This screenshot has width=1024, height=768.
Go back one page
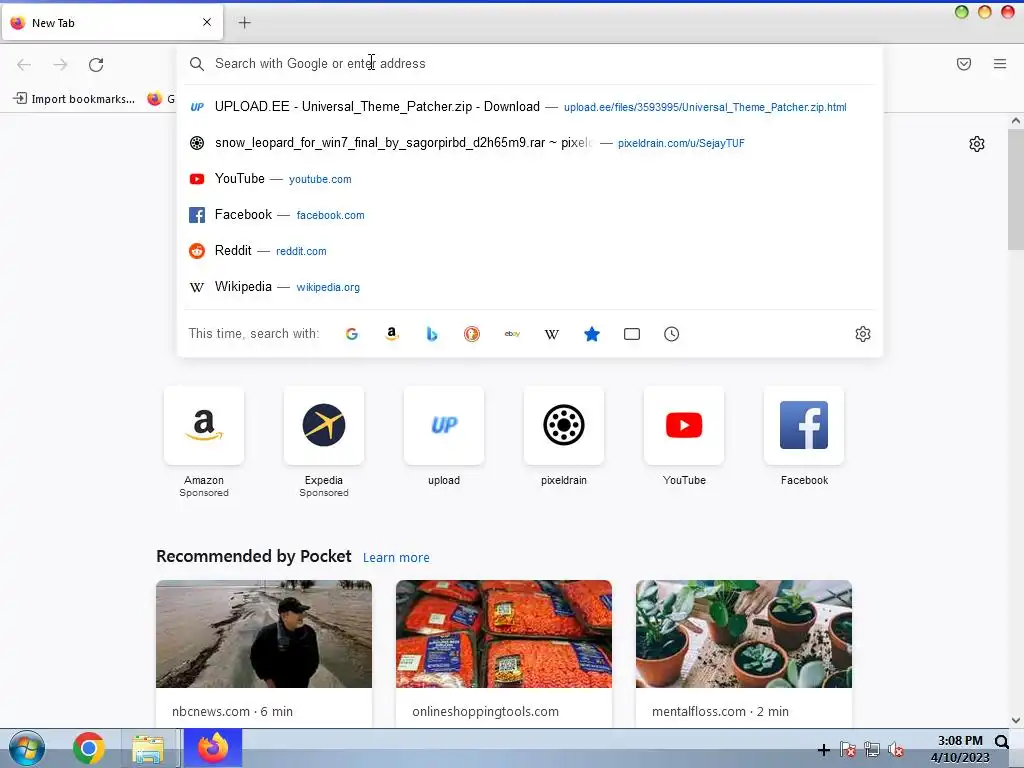(24, 64)
